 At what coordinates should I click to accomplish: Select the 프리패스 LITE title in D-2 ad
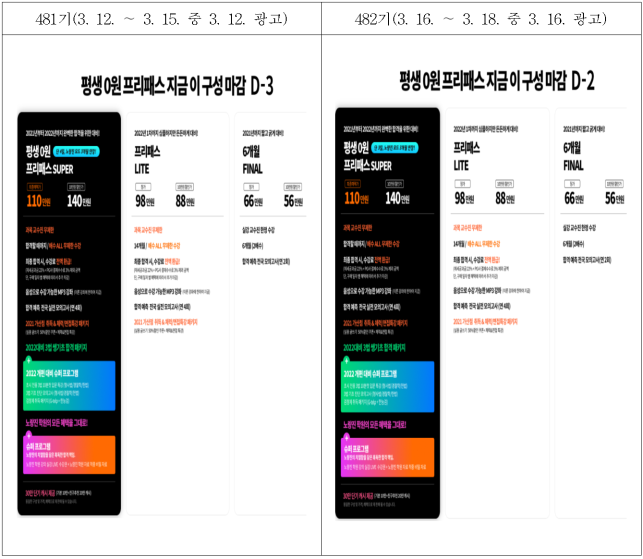point(466,156)
